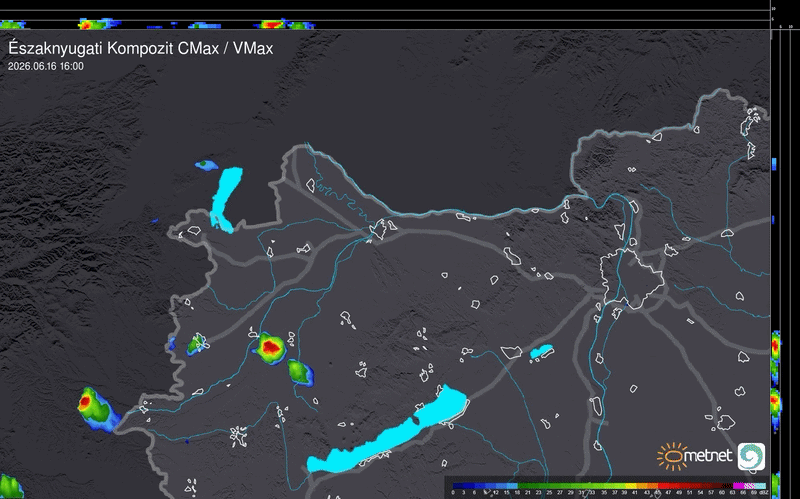Image resolution: width=800 pixels, height=499 pixels.
Task: Click inside the white Budapest city outline
Action: click(x=632, y=278)
